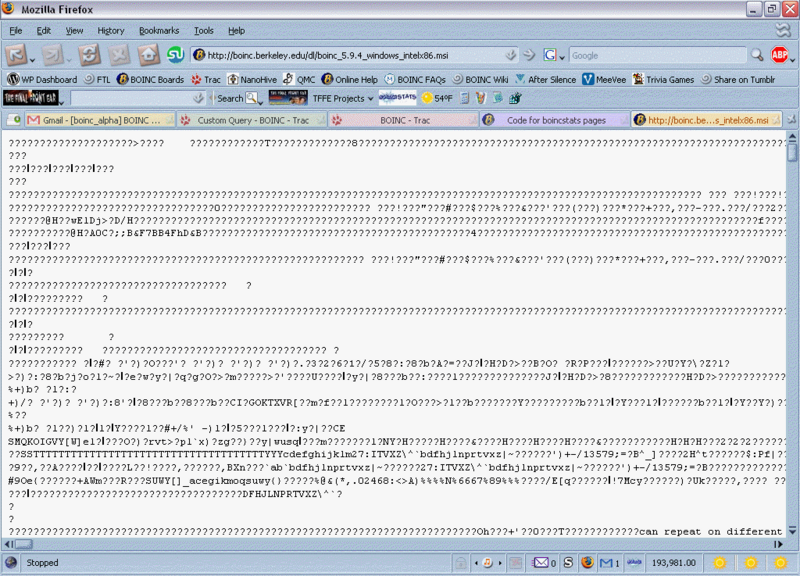
Task: Open the Bookmarks menu
Action: pos(160,31)
